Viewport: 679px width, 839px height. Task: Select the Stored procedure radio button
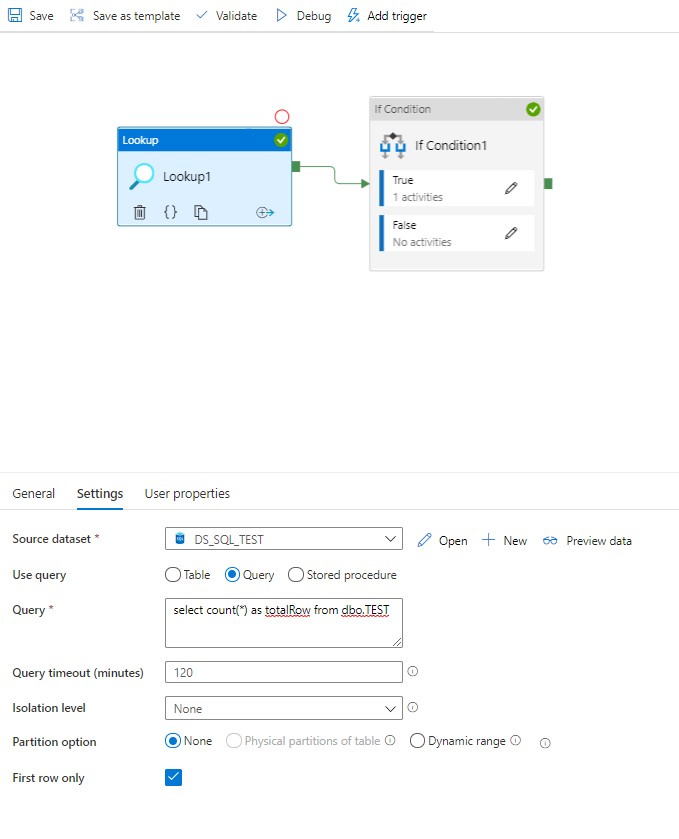click(x=296, y=575)
